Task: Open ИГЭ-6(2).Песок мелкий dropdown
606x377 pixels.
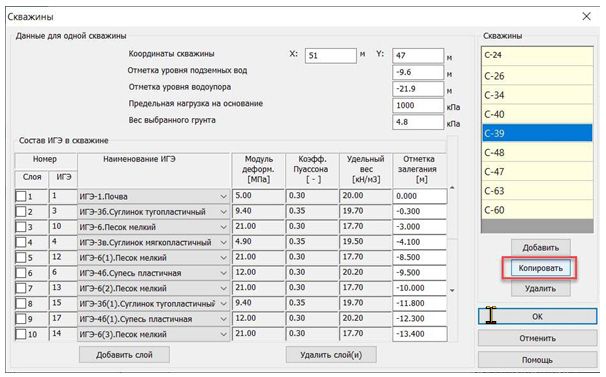Action: [223, 288]
